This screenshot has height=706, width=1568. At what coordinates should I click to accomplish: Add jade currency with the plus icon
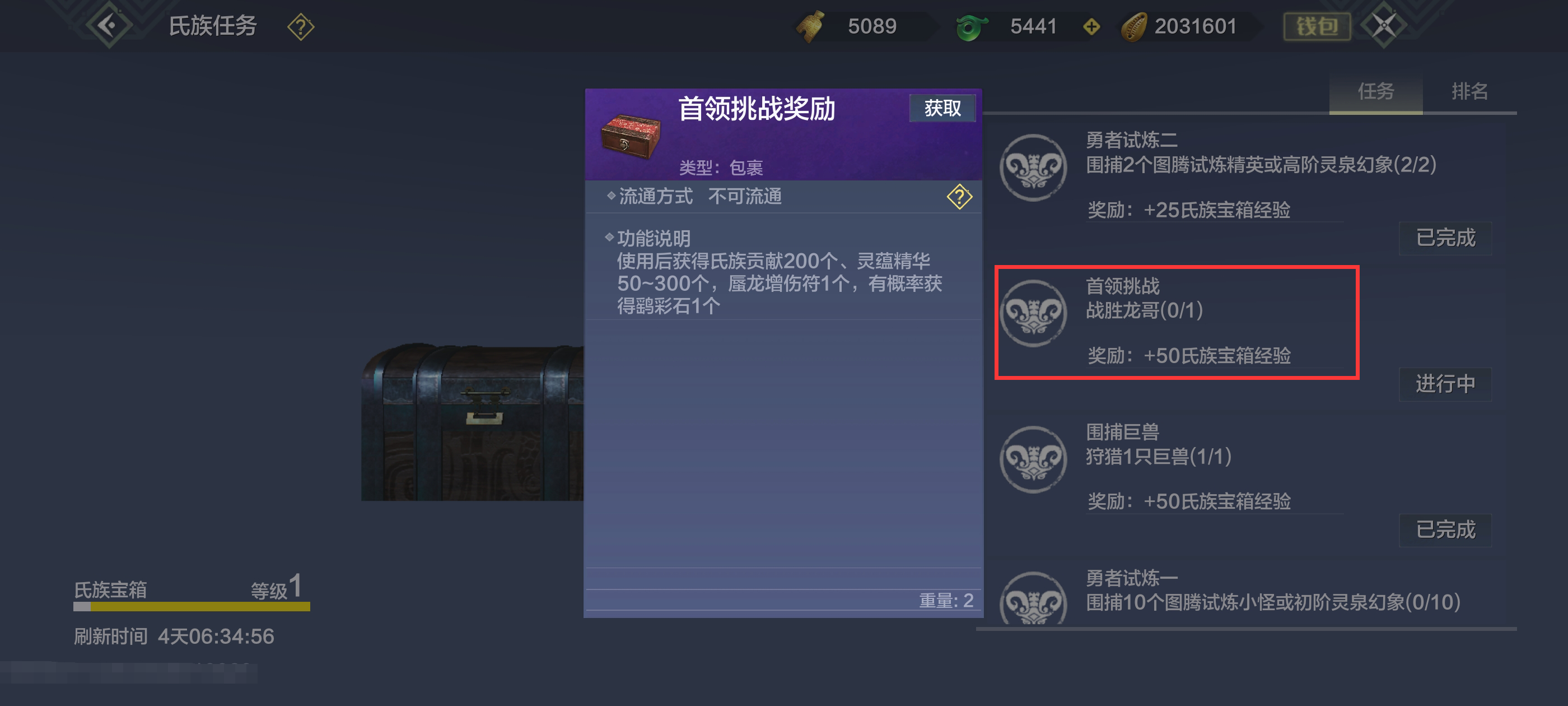coord(1091,27)
